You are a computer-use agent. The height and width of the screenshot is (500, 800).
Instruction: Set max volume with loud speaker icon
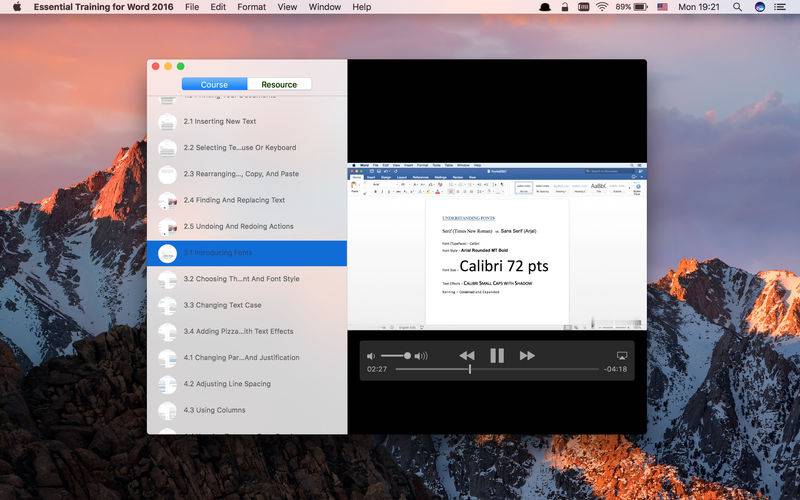pyautogui.click(x=421, y=356)
